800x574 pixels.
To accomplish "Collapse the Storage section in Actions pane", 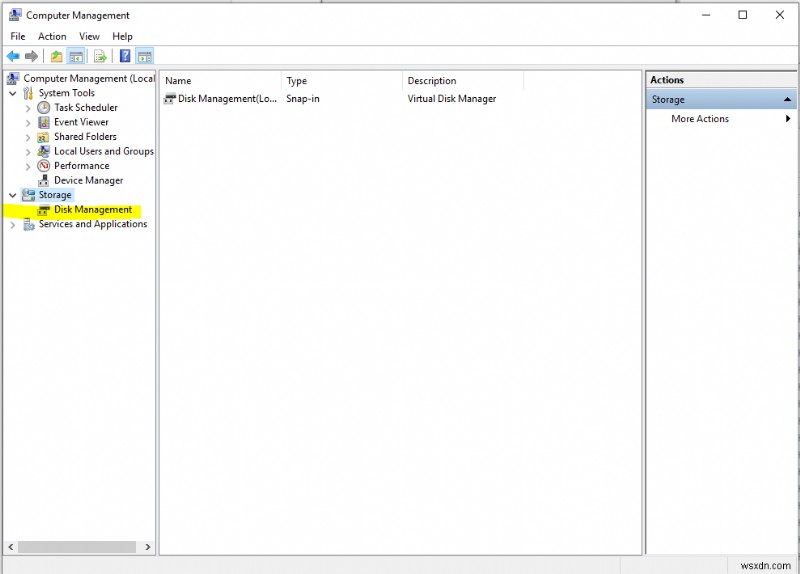I will click(787, 99).
